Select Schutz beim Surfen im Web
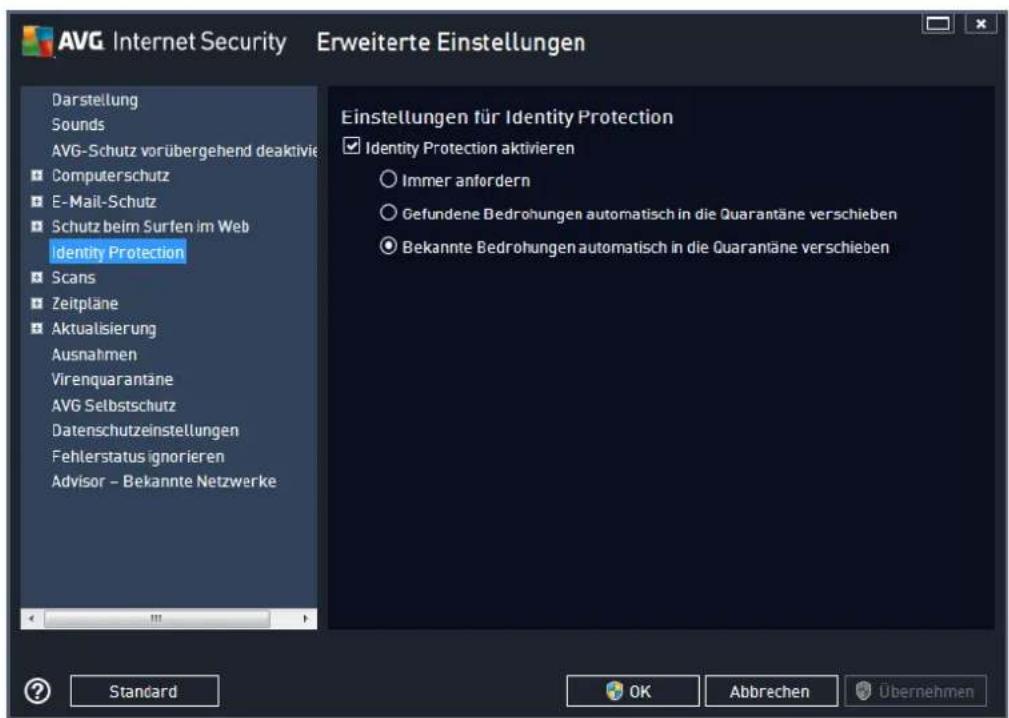This screenshot has height=718, width=1009. tap(150, 226)
